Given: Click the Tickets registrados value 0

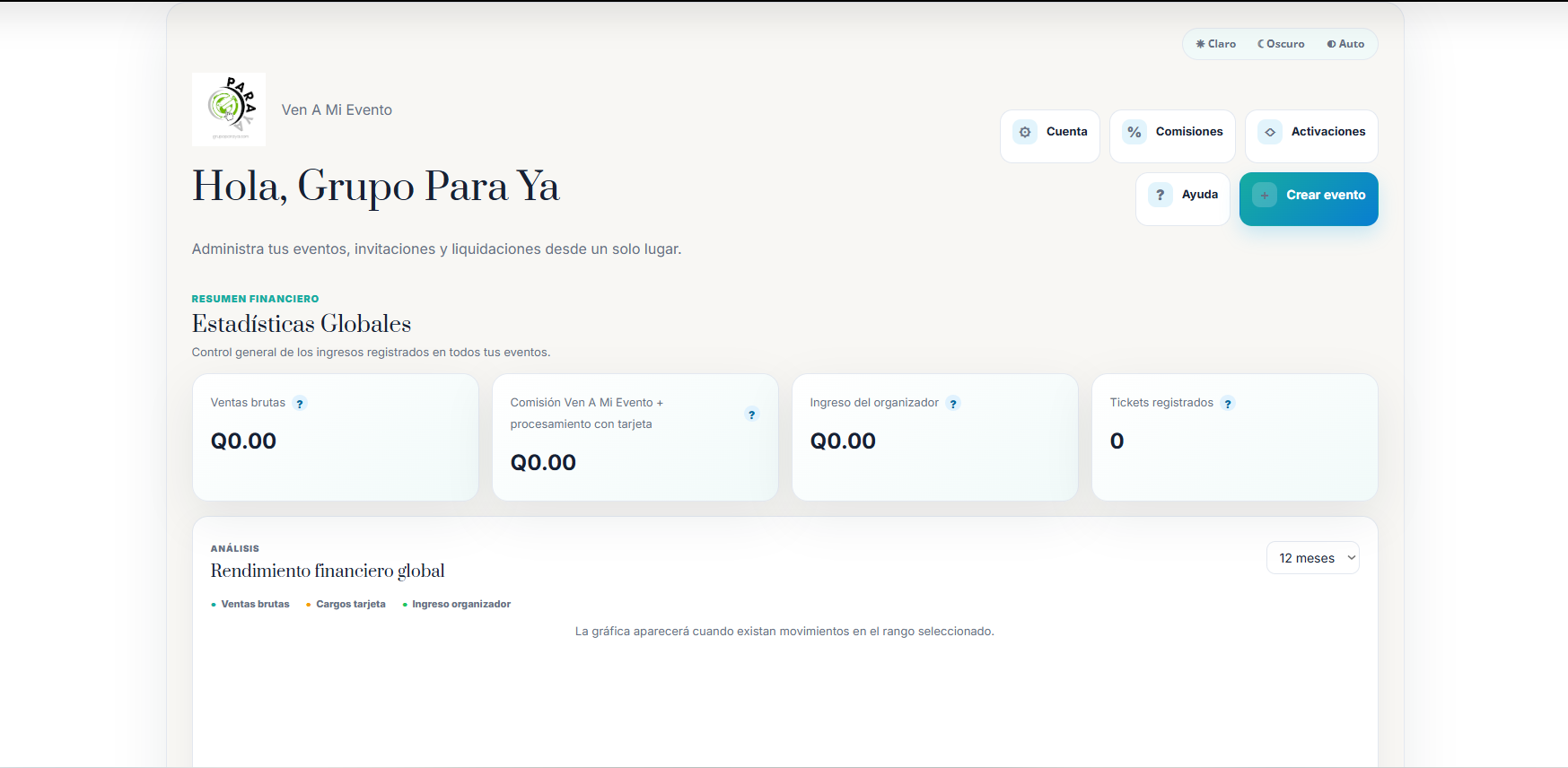Looking at the screenshot, I should tap(1117, 441).
